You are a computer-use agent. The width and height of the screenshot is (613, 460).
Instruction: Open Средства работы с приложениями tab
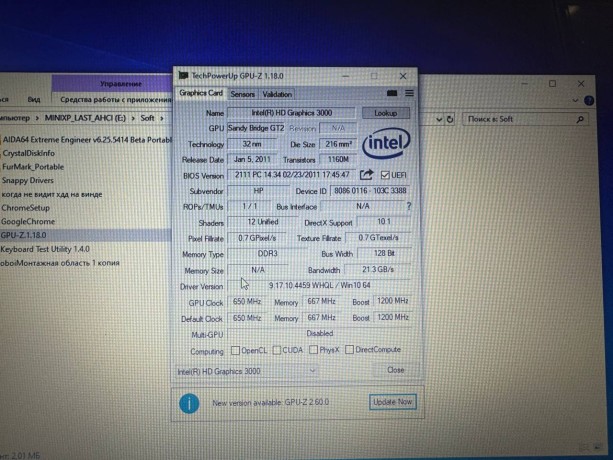[116, 100]
